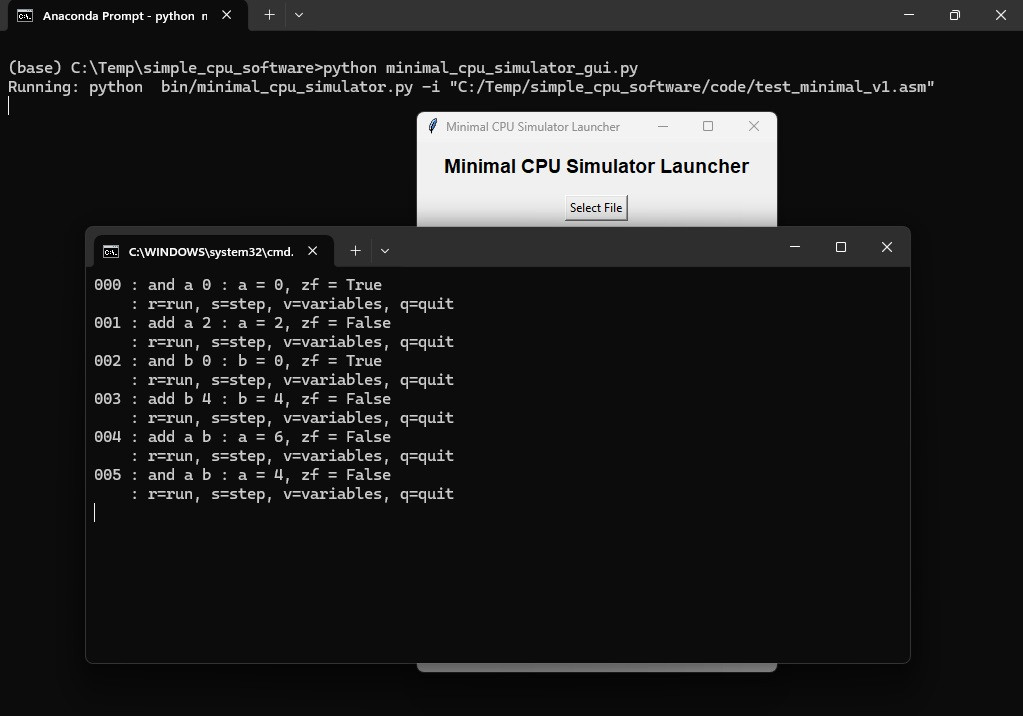Minimize the Minimal CPU Simulator Launcher window
The image size is (1023, 716).
[662, 126]
